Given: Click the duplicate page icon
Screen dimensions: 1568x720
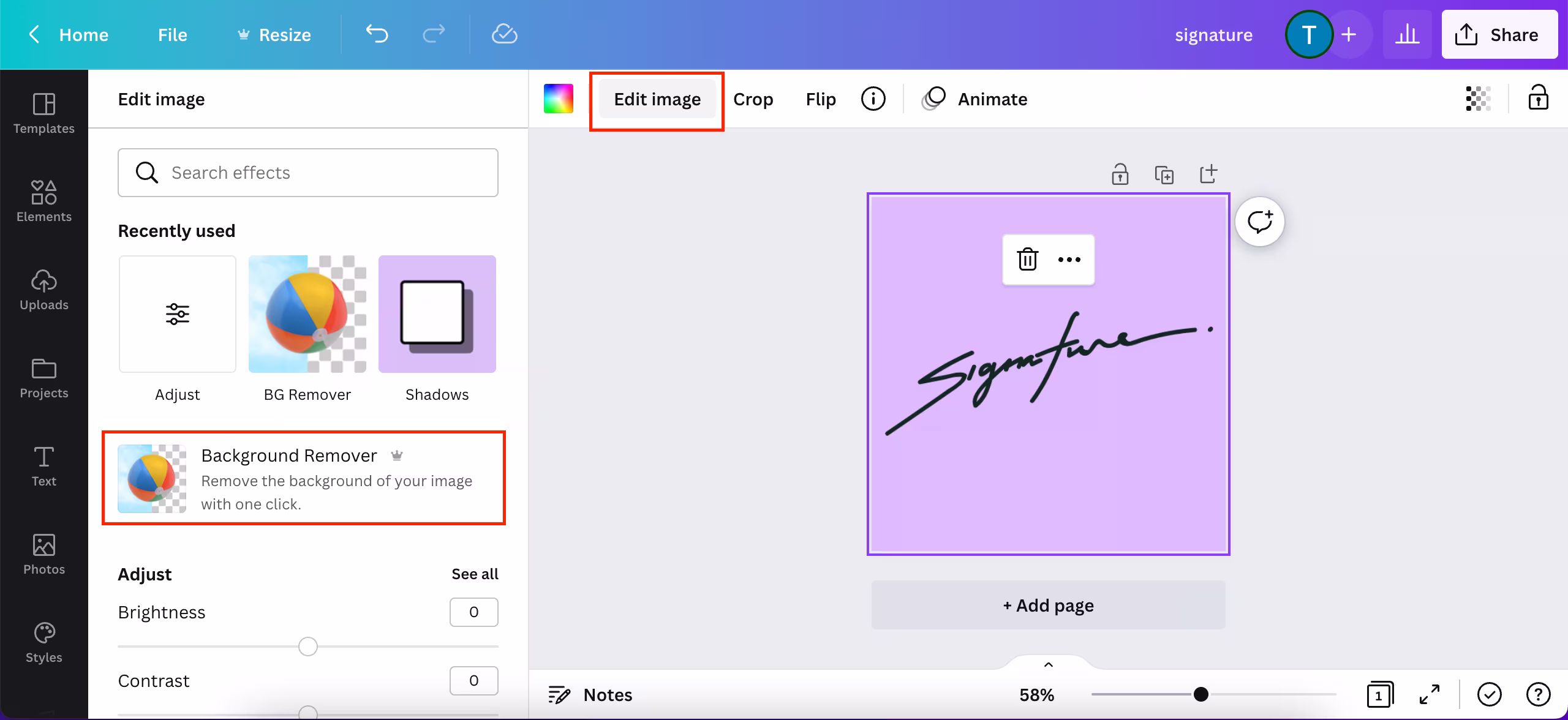Looking at the screenshot, I should point(1164,175).
